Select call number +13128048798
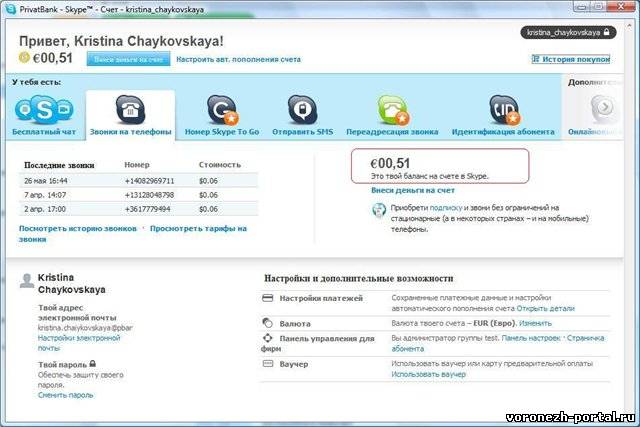Image resolution: width=640 pixels, height=427 pixels. (x=149, y=195)
